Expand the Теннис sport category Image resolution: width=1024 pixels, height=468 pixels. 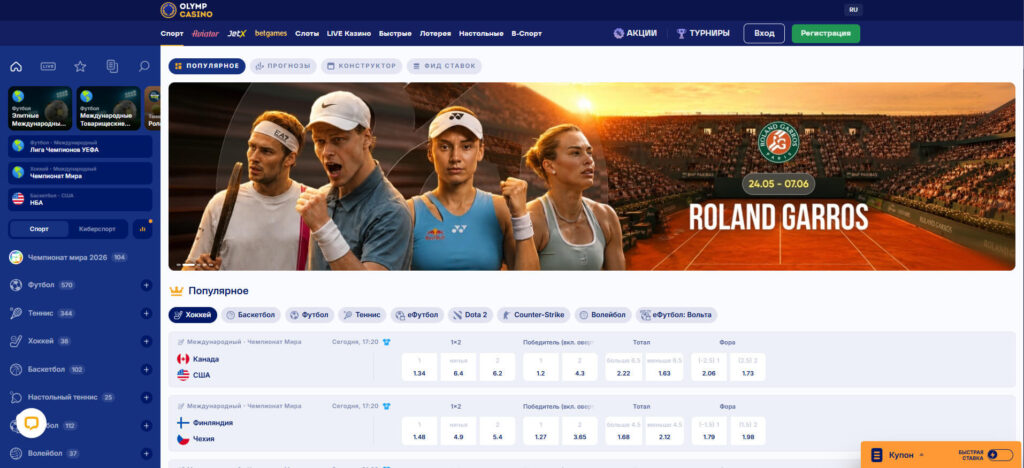(x=146, y=313)
